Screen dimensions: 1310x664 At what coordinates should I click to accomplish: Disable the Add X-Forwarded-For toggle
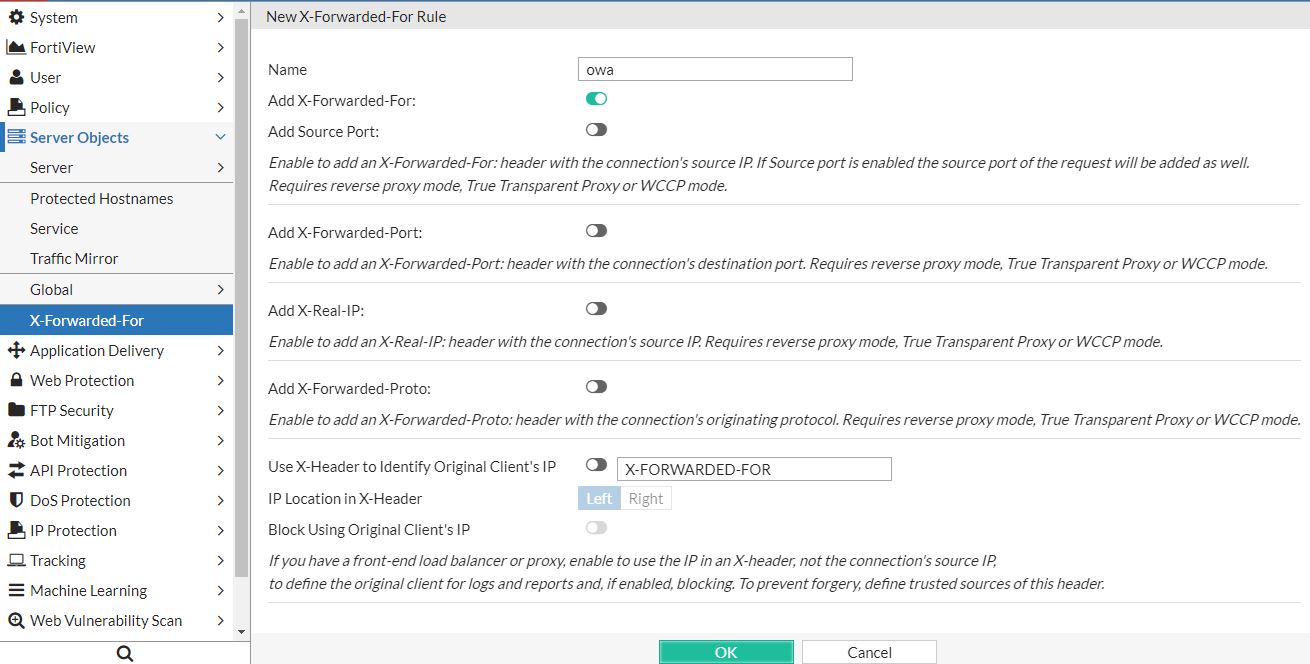point(596,98)
